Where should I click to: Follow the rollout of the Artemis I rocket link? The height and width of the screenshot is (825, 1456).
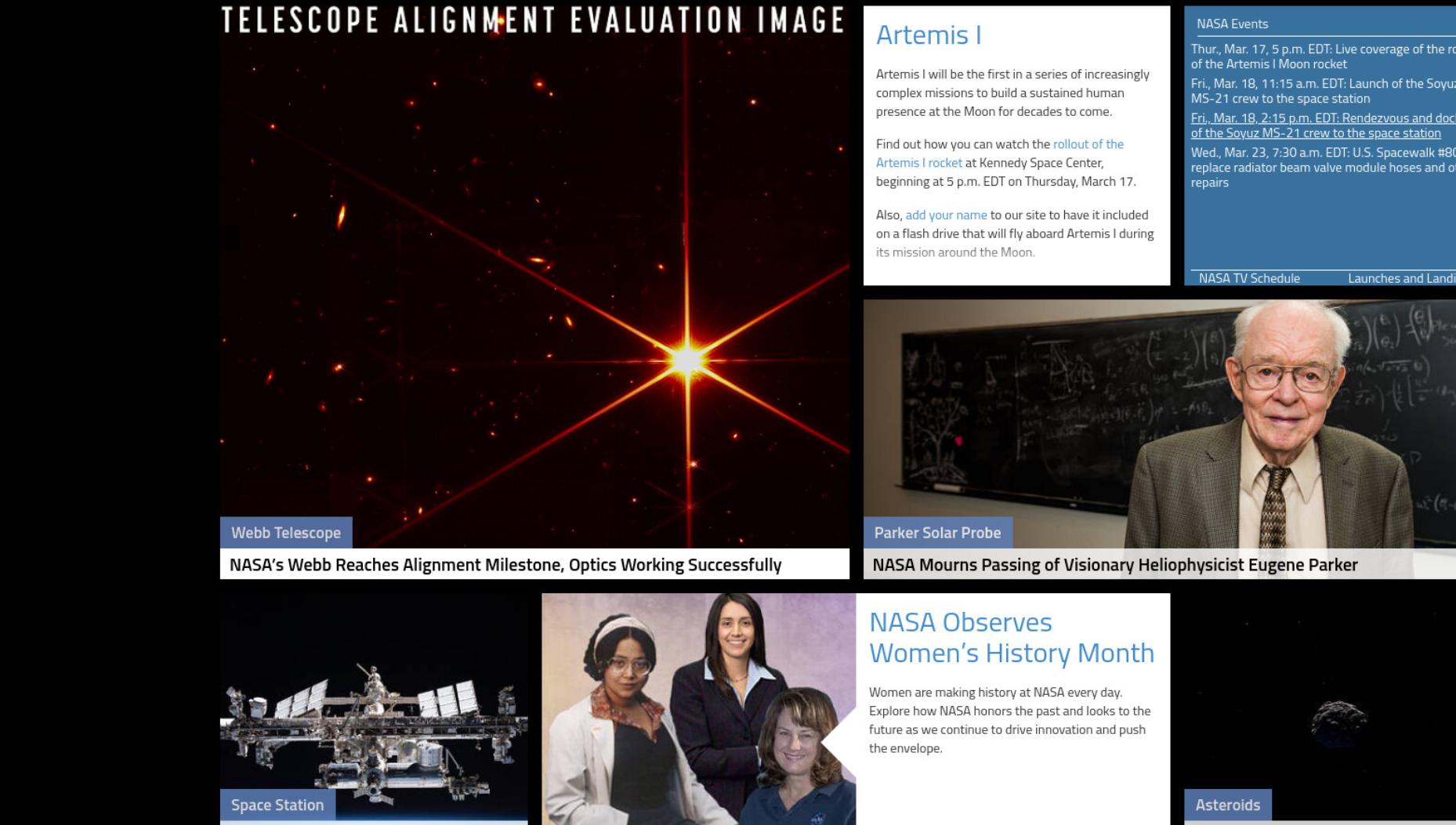(1000, 154)
